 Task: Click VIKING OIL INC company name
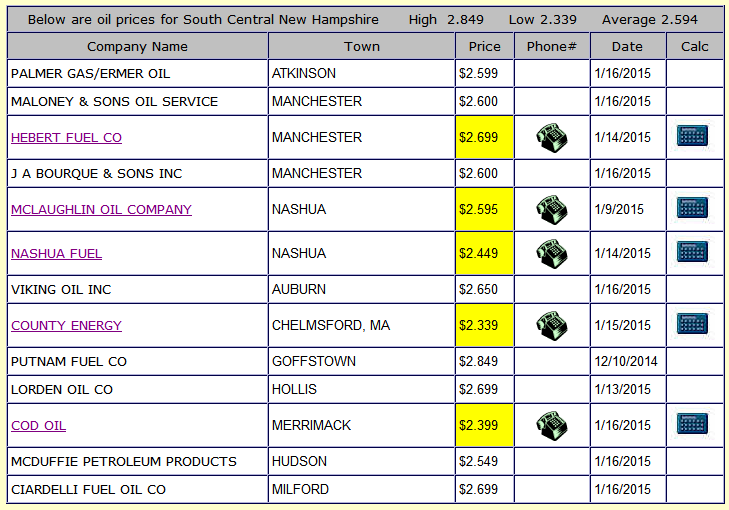tap(61, 290)
